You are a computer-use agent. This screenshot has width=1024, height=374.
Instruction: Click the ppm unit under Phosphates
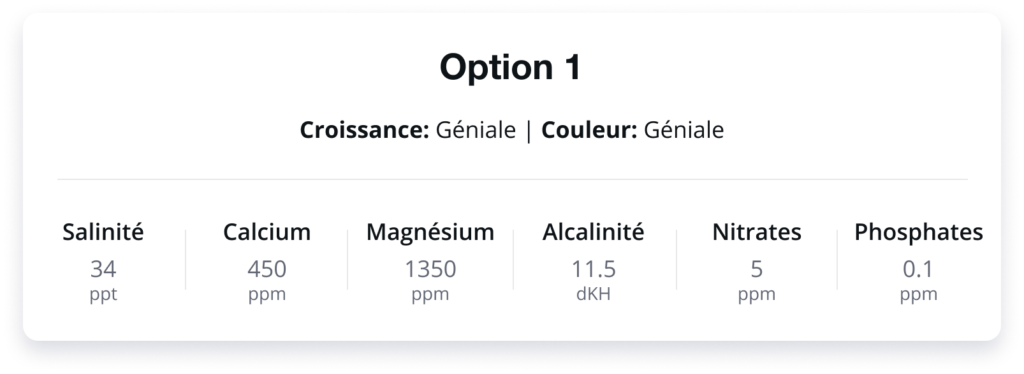click(918, 295)
